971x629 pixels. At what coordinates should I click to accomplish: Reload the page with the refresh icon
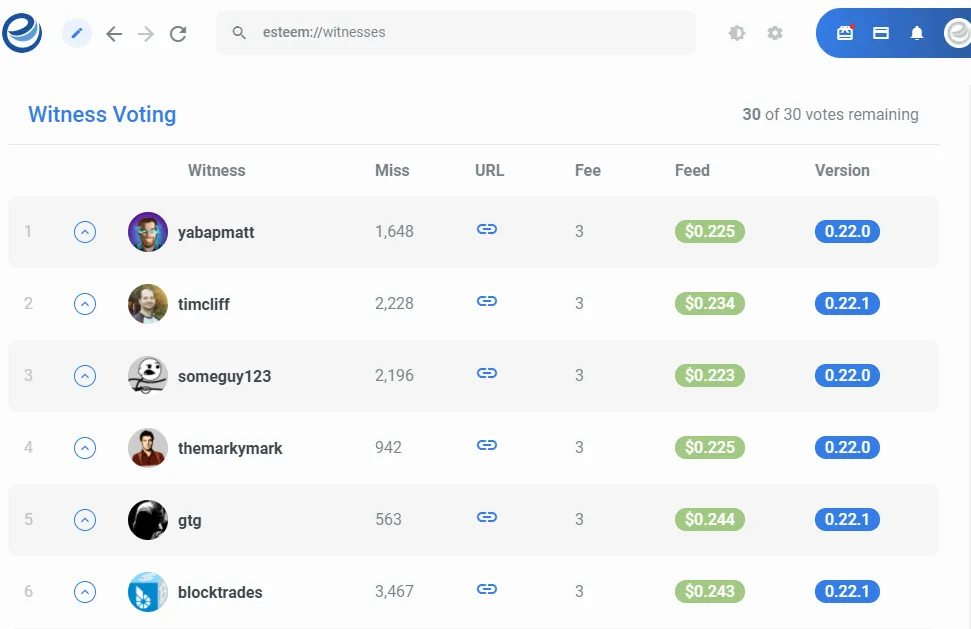(x=178, y=33)
